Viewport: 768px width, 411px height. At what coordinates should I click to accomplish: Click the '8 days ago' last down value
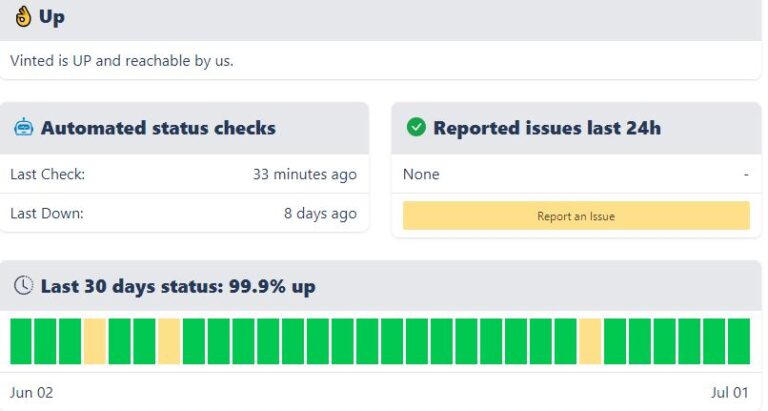(x=320, y=213)
